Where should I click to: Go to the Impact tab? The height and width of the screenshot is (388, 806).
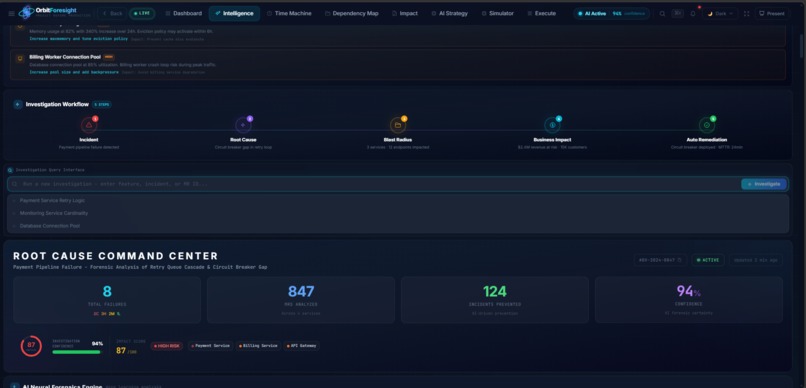coord(405,13)
